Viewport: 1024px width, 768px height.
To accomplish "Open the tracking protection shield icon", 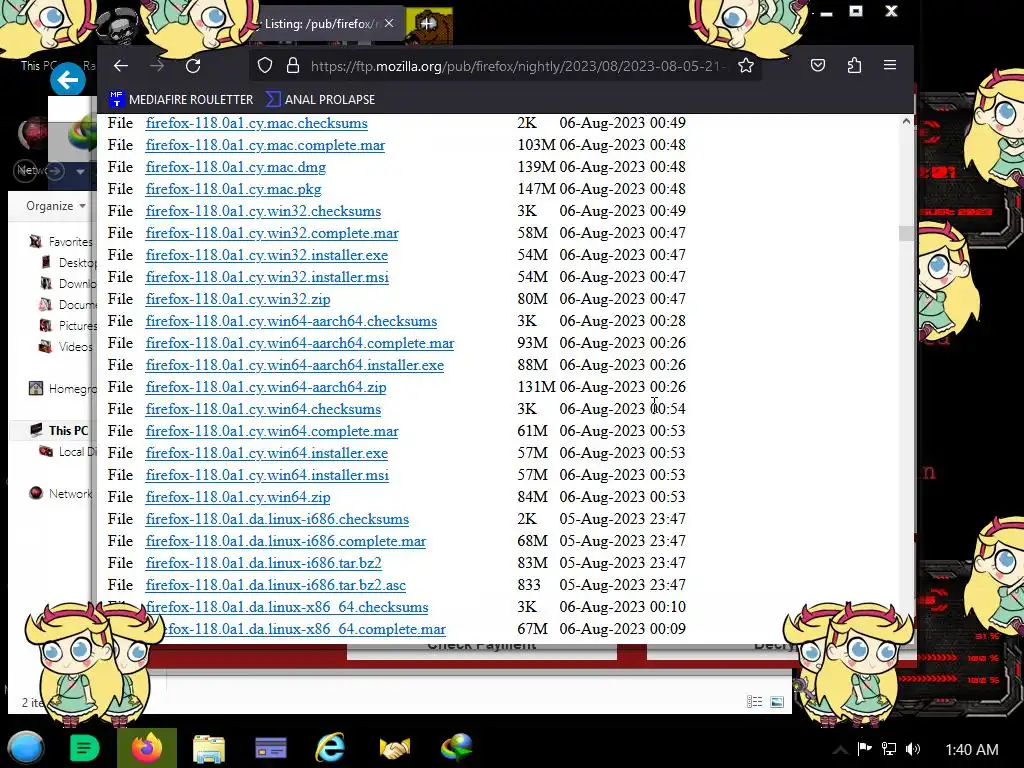I will coord(264,66).
